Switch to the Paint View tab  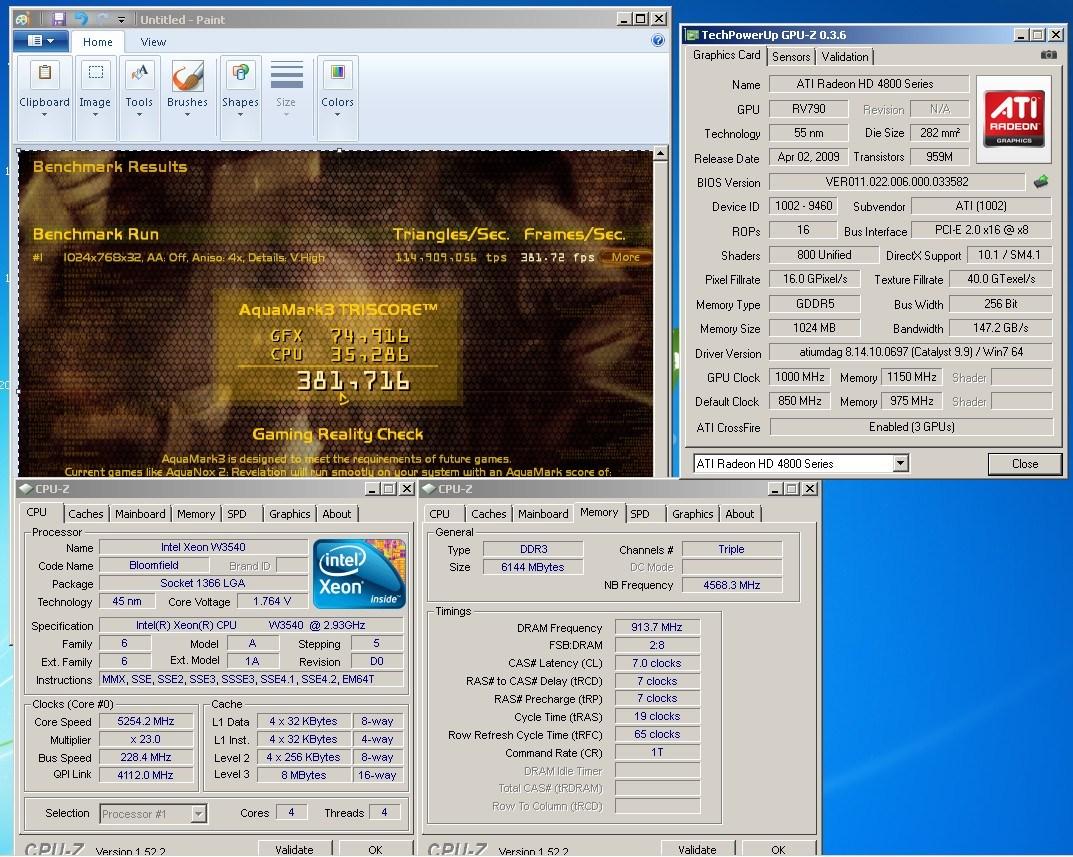click(x=153, y=42)
